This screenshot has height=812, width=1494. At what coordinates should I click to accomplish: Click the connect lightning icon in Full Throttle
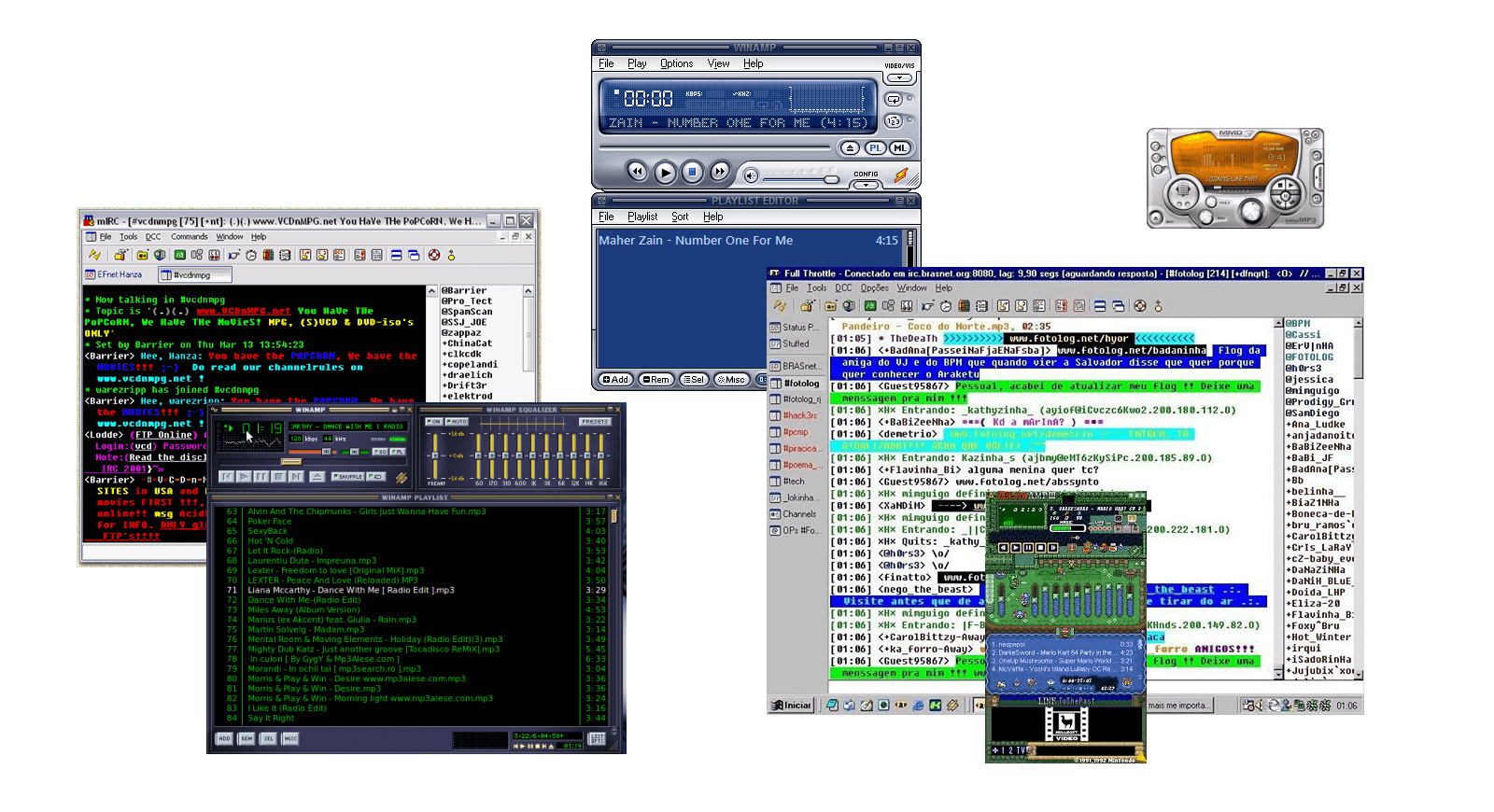[780, 306]
